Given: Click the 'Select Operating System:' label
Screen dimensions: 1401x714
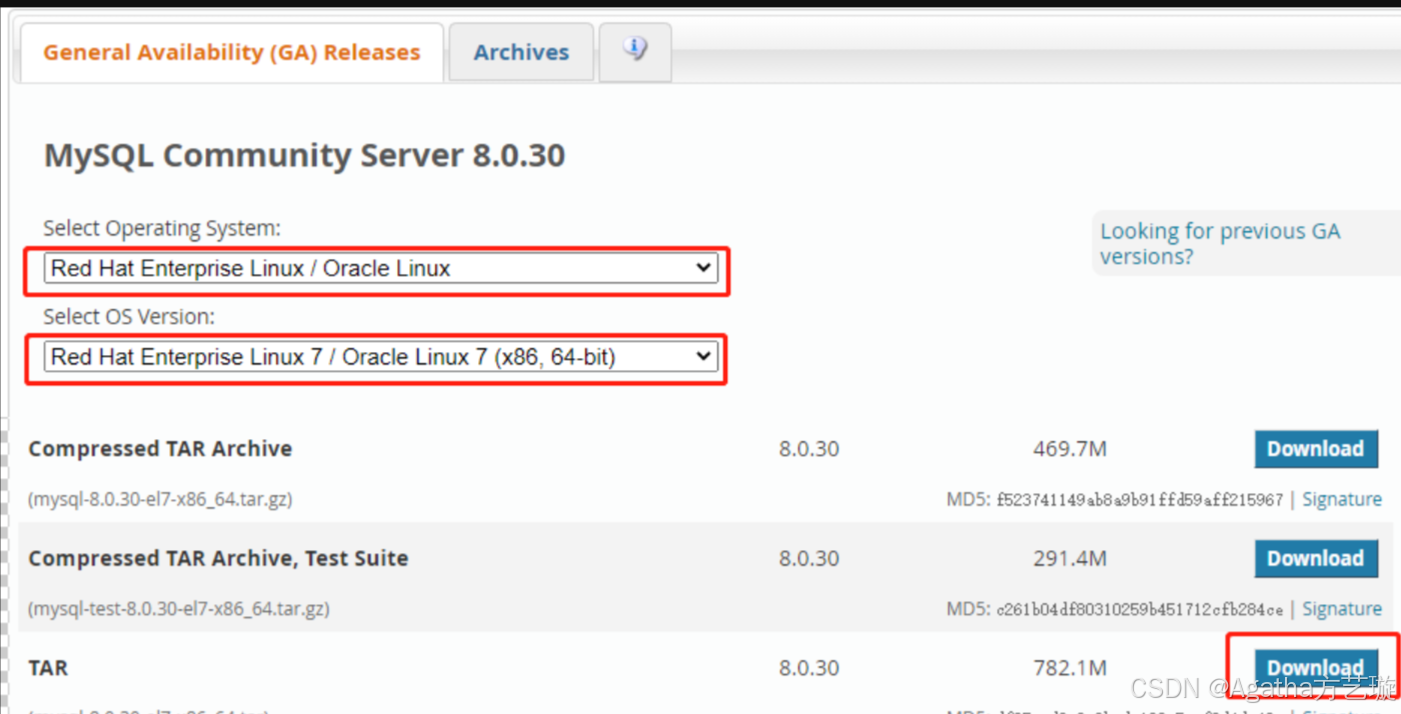Looking at the screenshot, I should (x=162, y=228).
